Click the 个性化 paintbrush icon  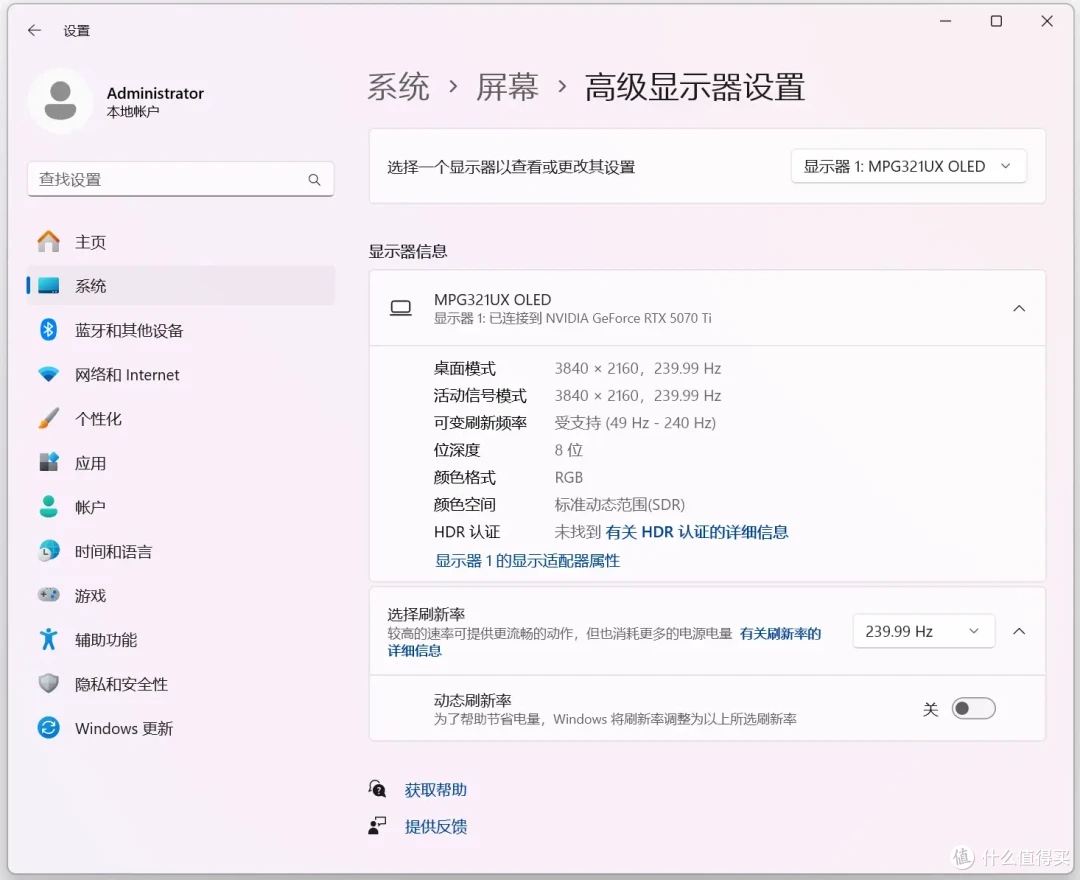48,419
